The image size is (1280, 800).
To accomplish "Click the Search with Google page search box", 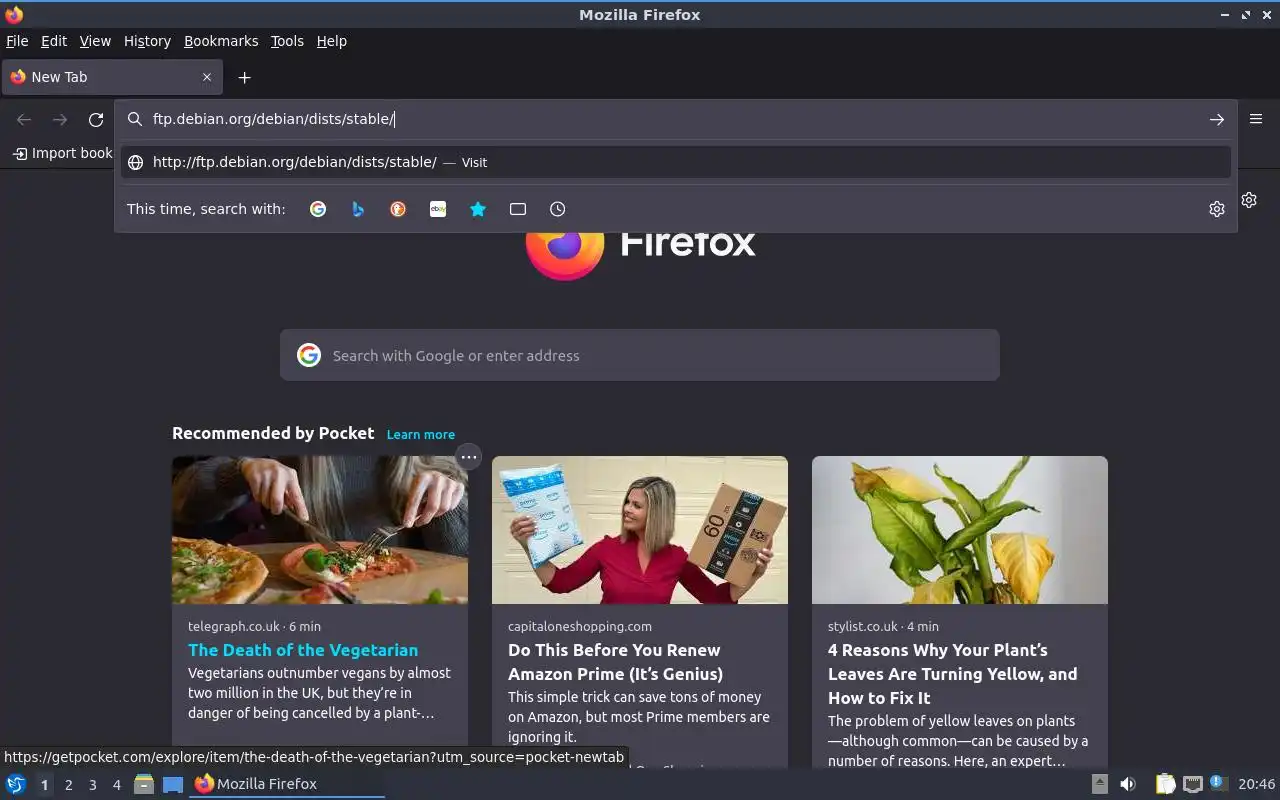I will (x=640, y=355).
